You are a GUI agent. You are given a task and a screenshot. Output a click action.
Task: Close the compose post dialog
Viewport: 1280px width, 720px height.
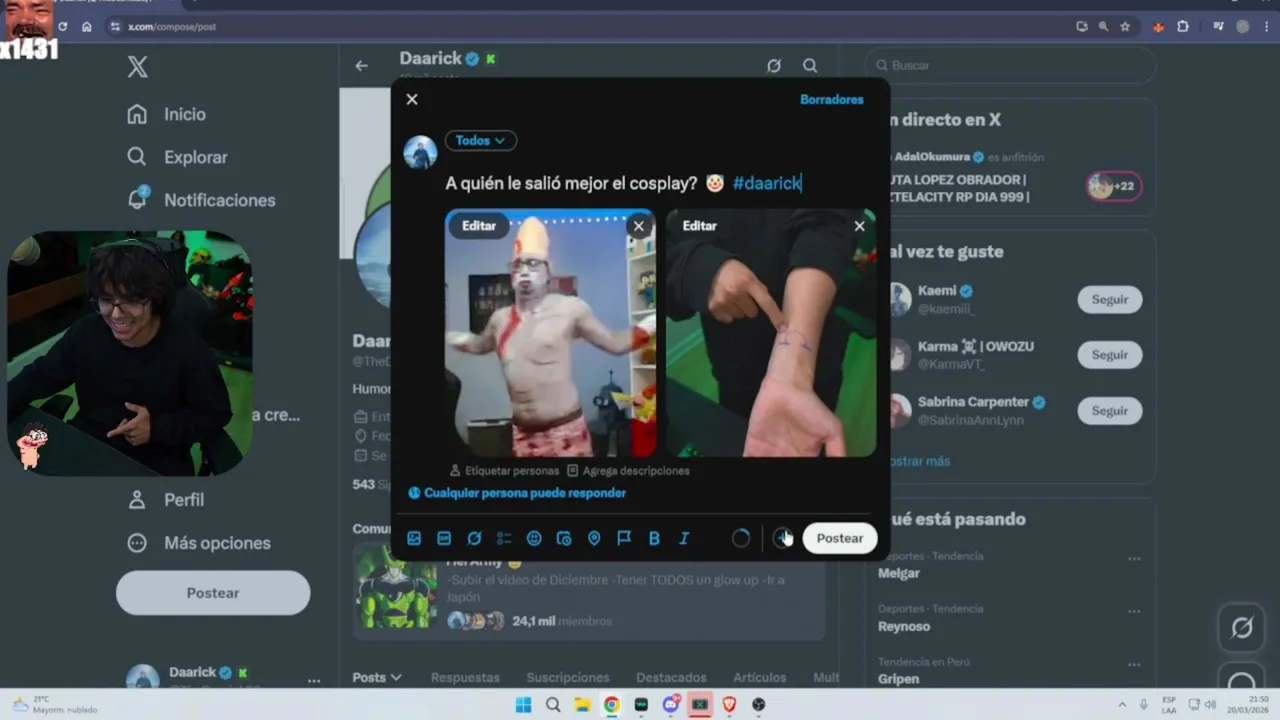click(412, 99)
